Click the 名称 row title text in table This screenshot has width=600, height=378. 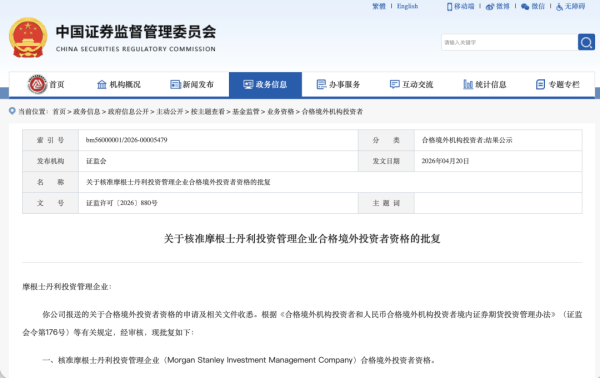tap(178, 182)
